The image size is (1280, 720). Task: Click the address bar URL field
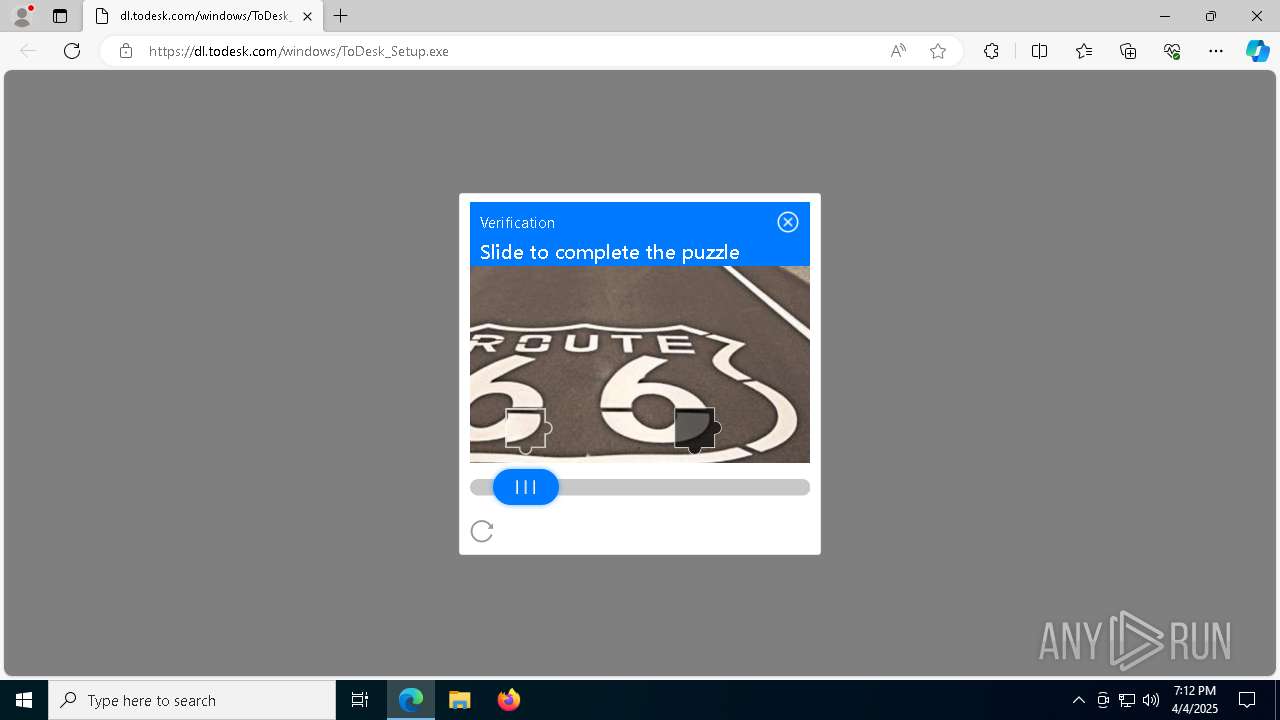pos(510,51)
